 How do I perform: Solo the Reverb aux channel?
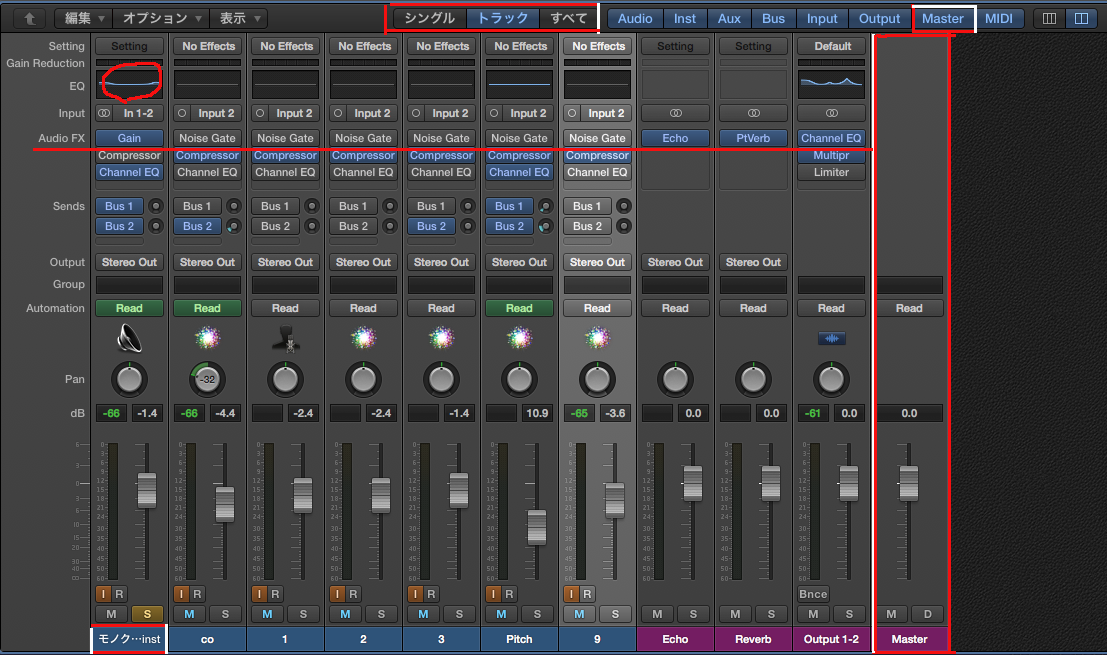[771, 614]
